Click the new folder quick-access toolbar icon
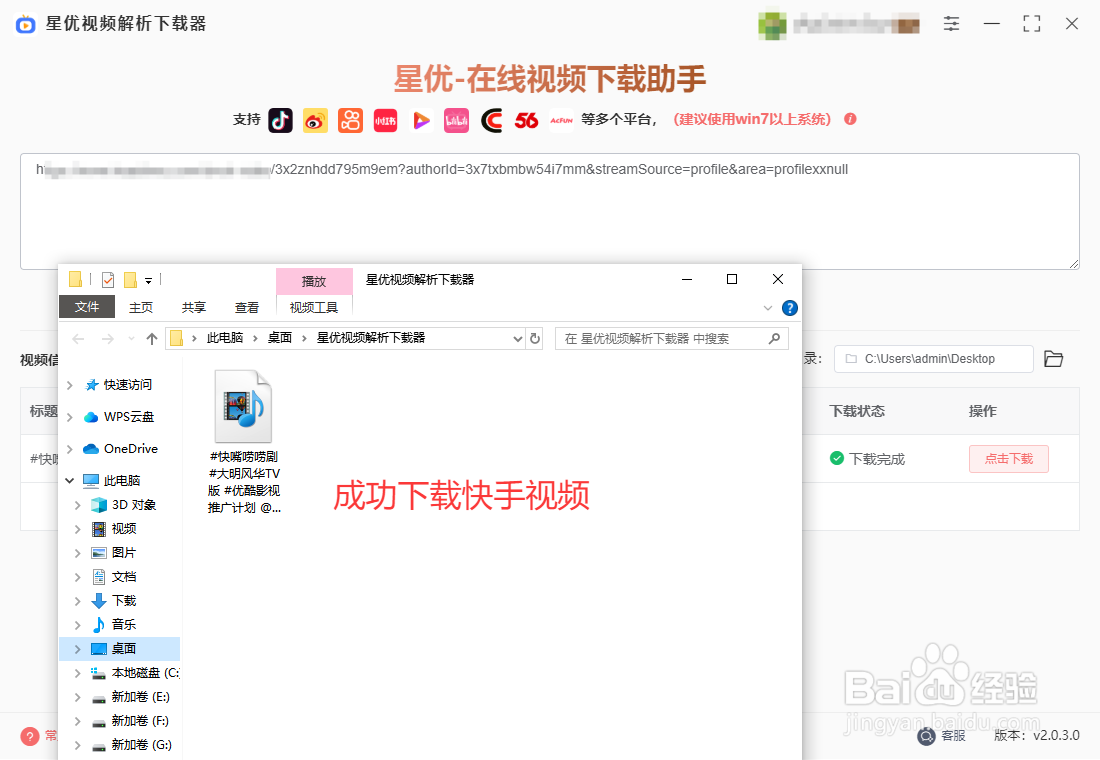 click(x=130, y=280)
